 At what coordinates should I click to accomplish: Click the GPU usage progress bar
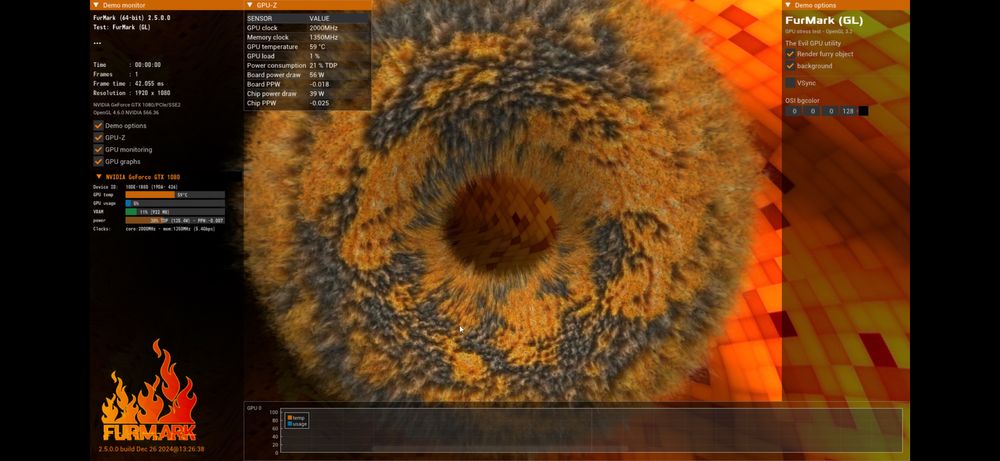pyautogui.click(x=175, y=203)
